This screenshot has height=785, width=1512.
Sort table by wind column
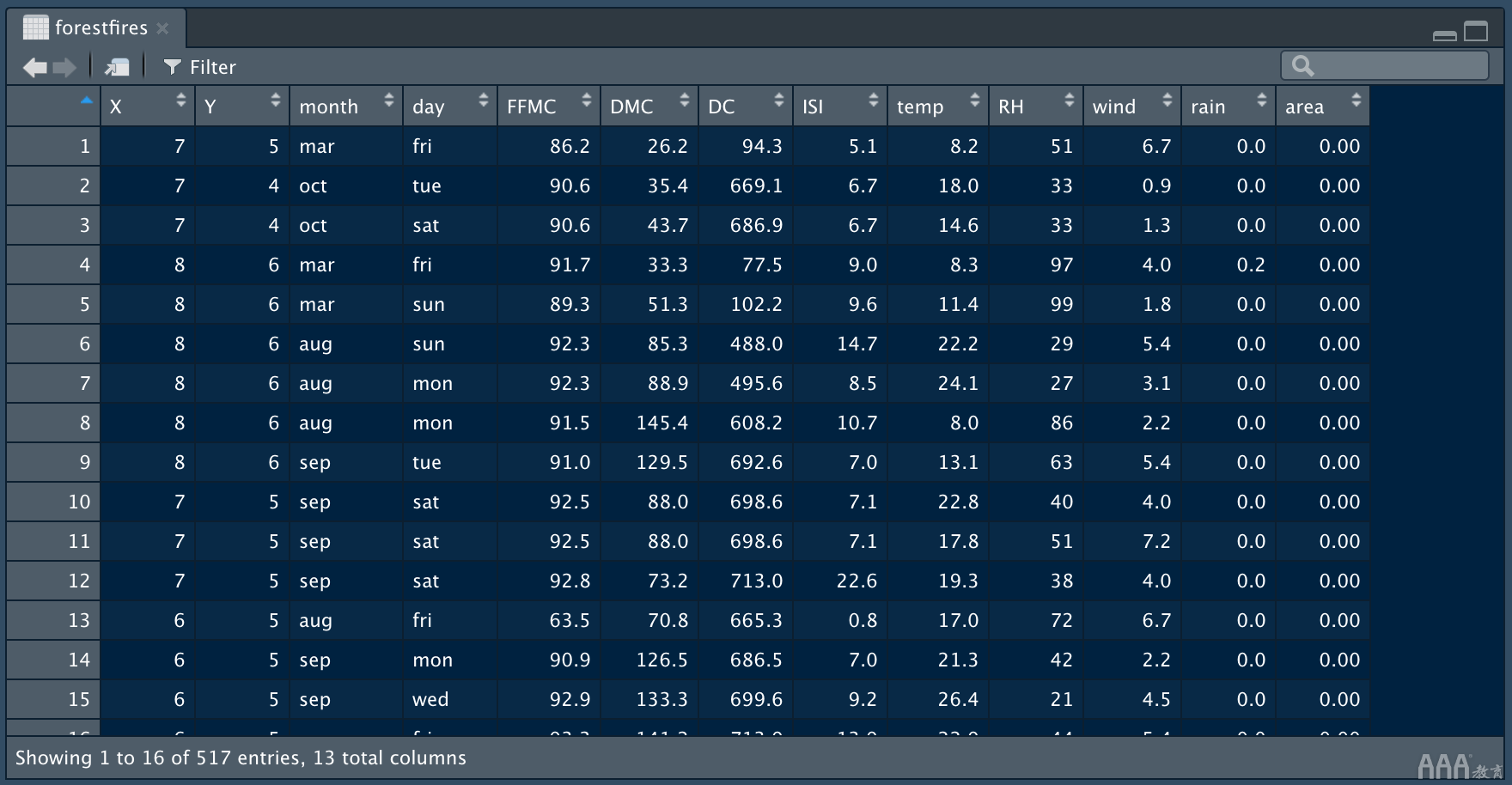point(1132,106)
